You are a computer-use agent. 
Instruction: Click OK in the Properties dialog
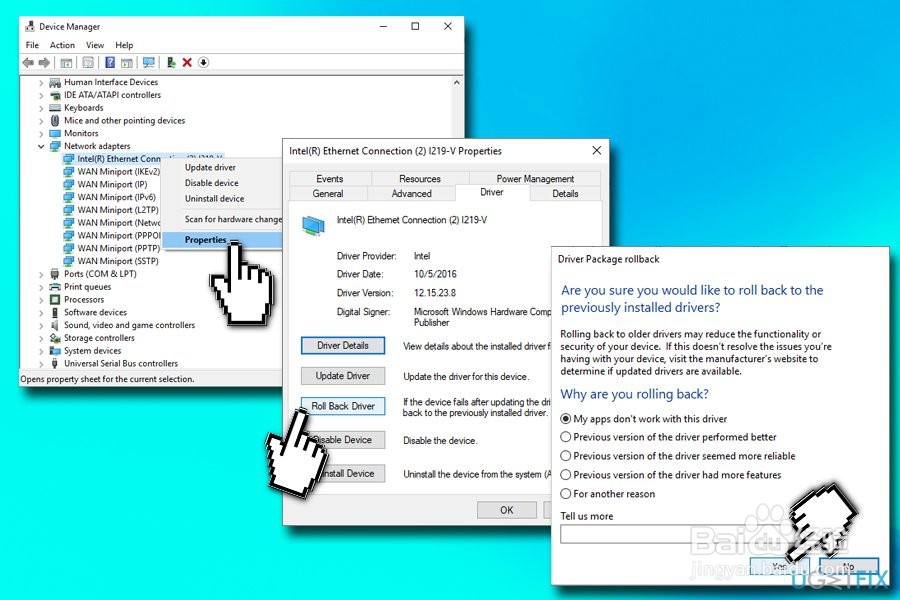507,510
